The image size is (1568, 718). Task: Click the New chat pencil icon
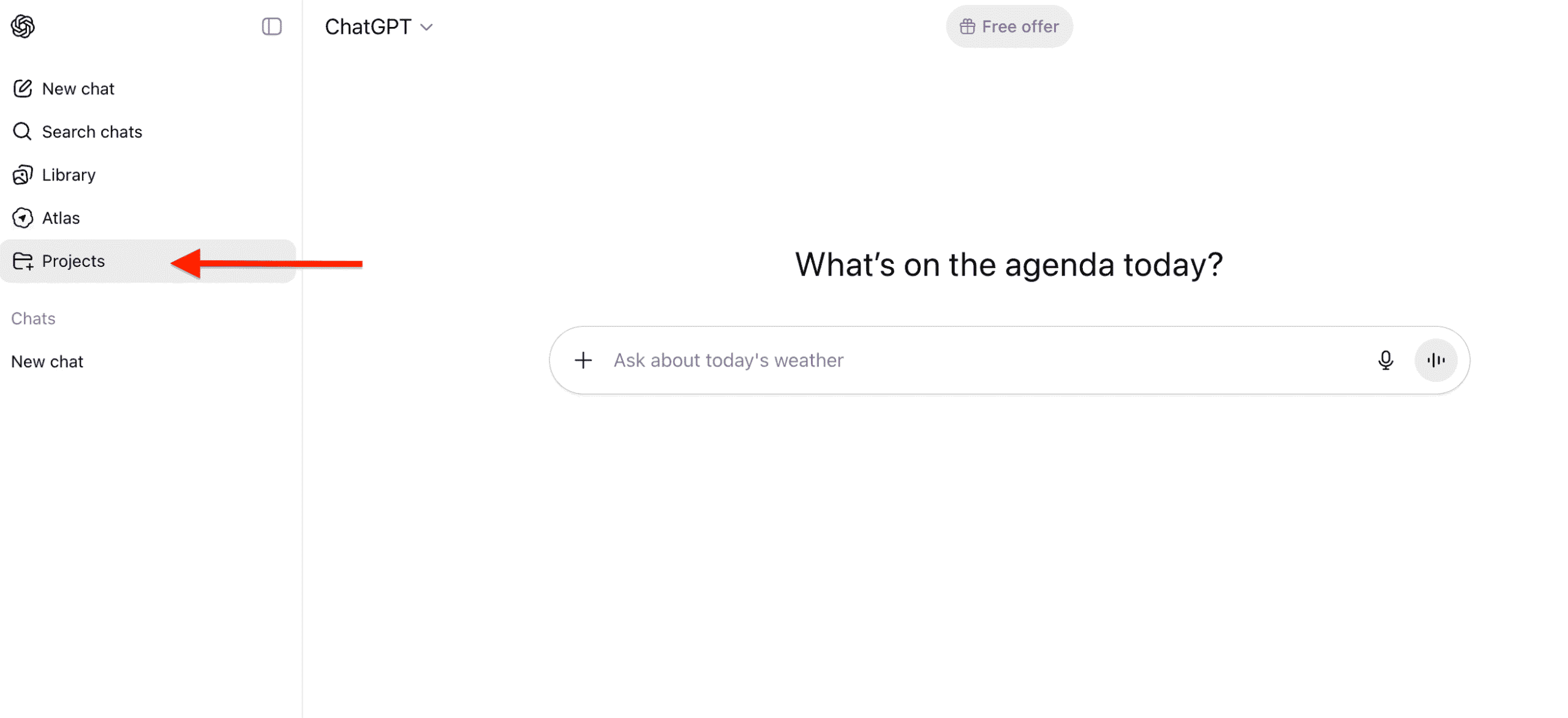(23, 89)
